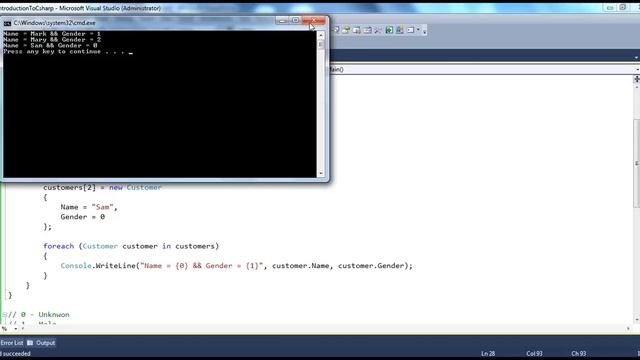Viewport: 640px width, 360px height.
Task: Click the 'Col 93' status bar entry
Action: click(534, 353)
